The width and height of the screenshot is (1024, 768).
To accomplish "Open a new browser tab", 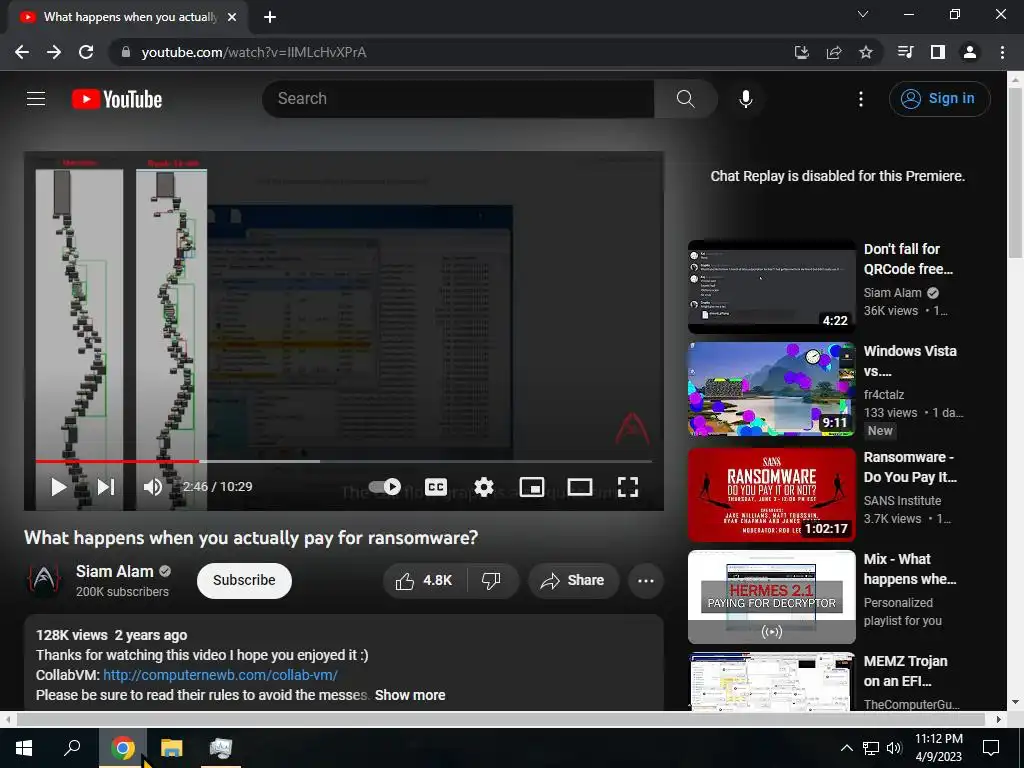I will pos(270,17).
